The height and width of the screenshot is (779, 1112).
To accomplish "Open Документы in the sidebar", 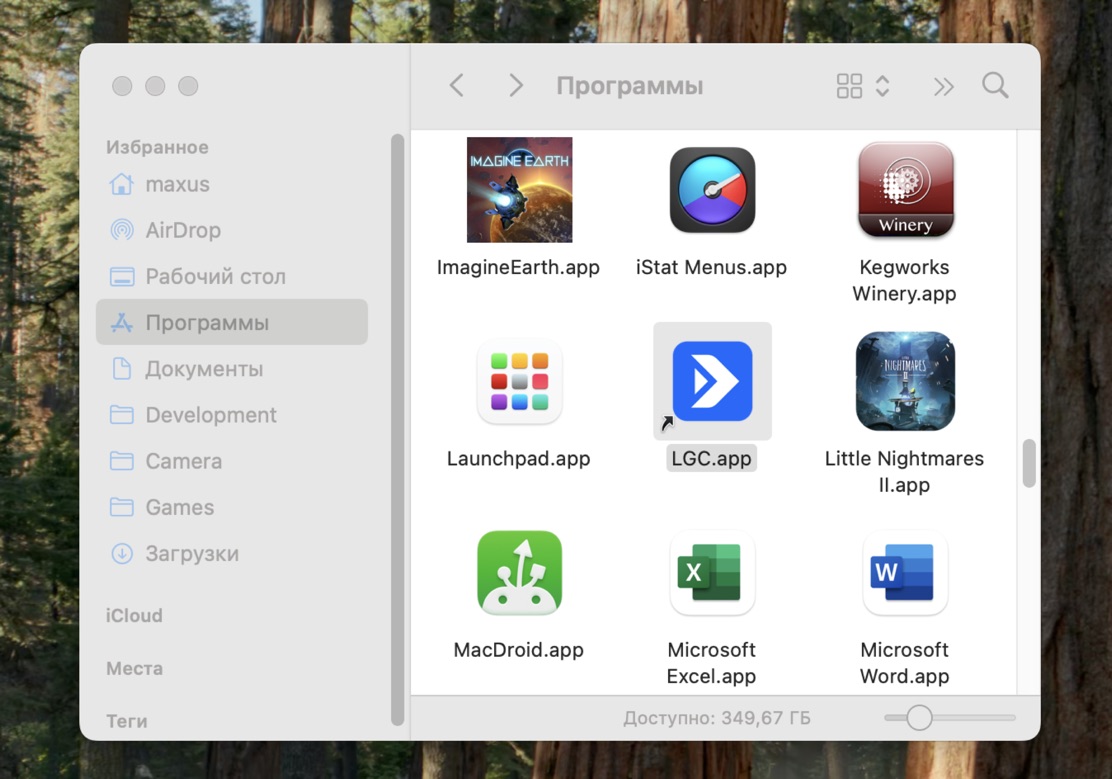I will click(x=231, y=369).
